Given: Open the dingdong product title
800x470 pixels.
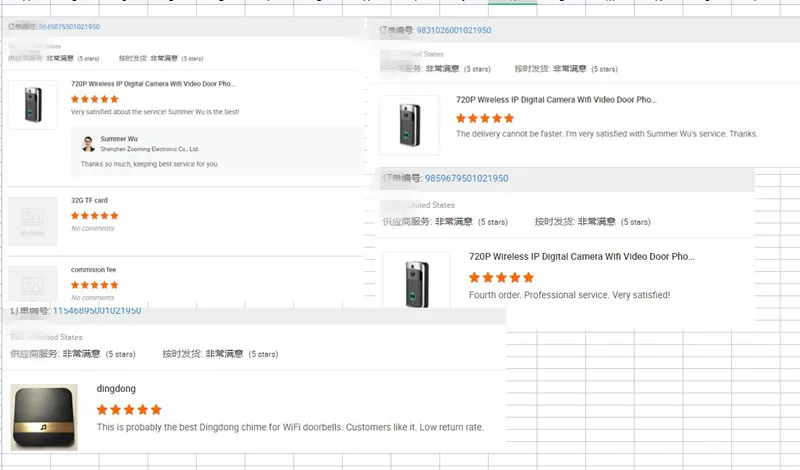Looking at the screenshot, I should [x=116, y=389].
